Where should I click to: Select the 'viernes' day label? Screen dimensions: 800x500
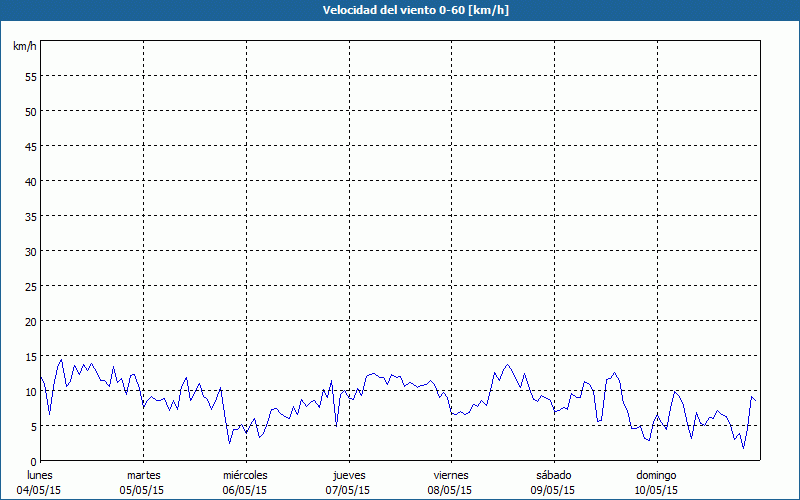451,475
